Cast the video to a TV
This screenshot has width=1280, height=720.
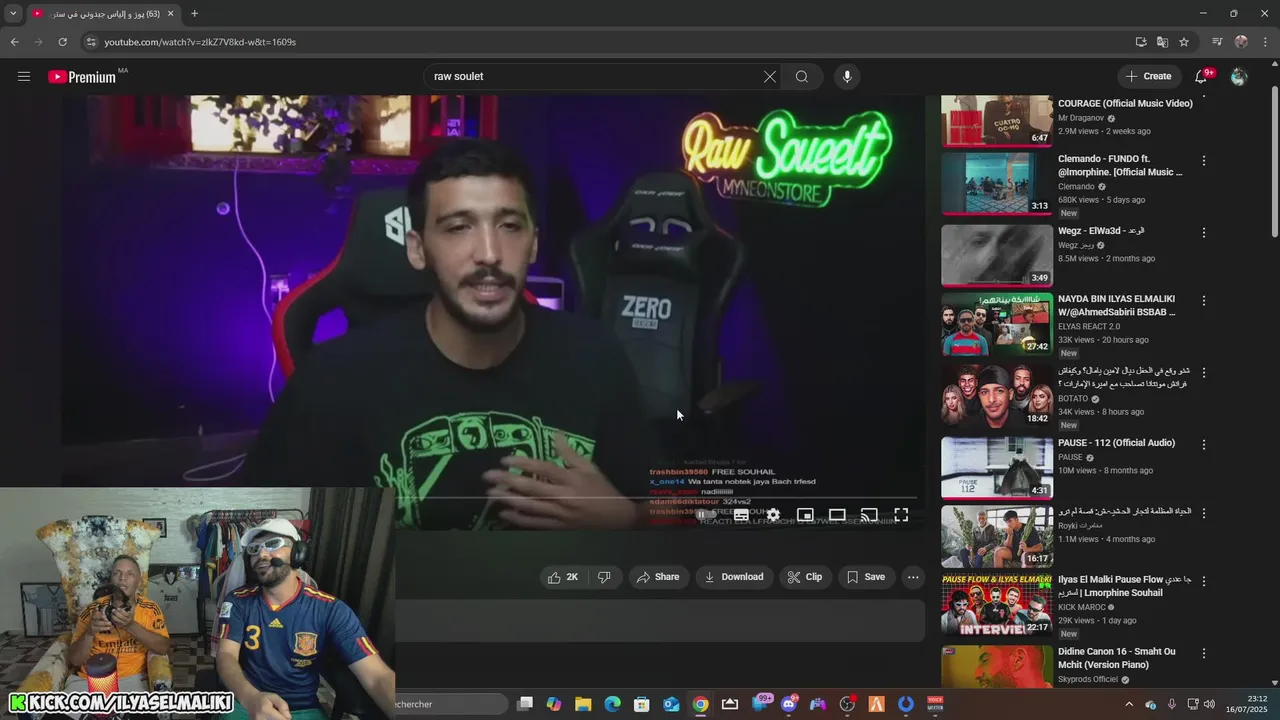click(x=869, y=515)
